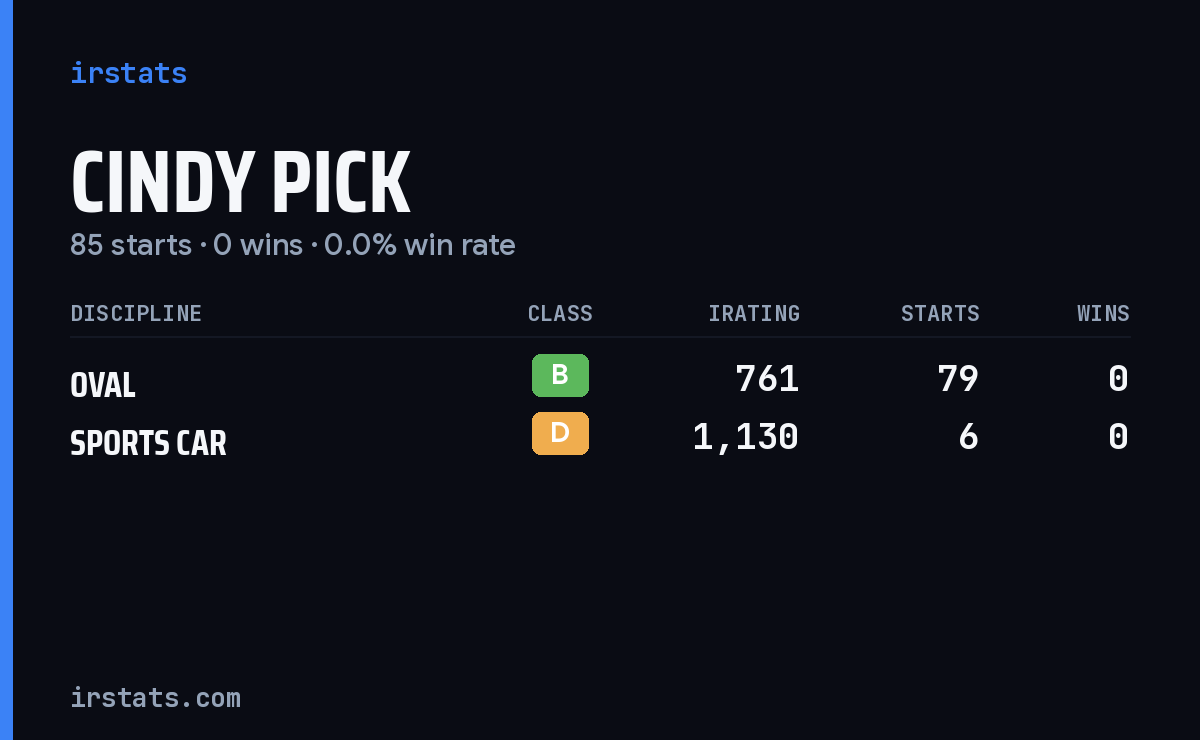The width and height of the screenshot is (1200, 740).
Task: Click the sports car wins value 0
Action: [1119, 437]
